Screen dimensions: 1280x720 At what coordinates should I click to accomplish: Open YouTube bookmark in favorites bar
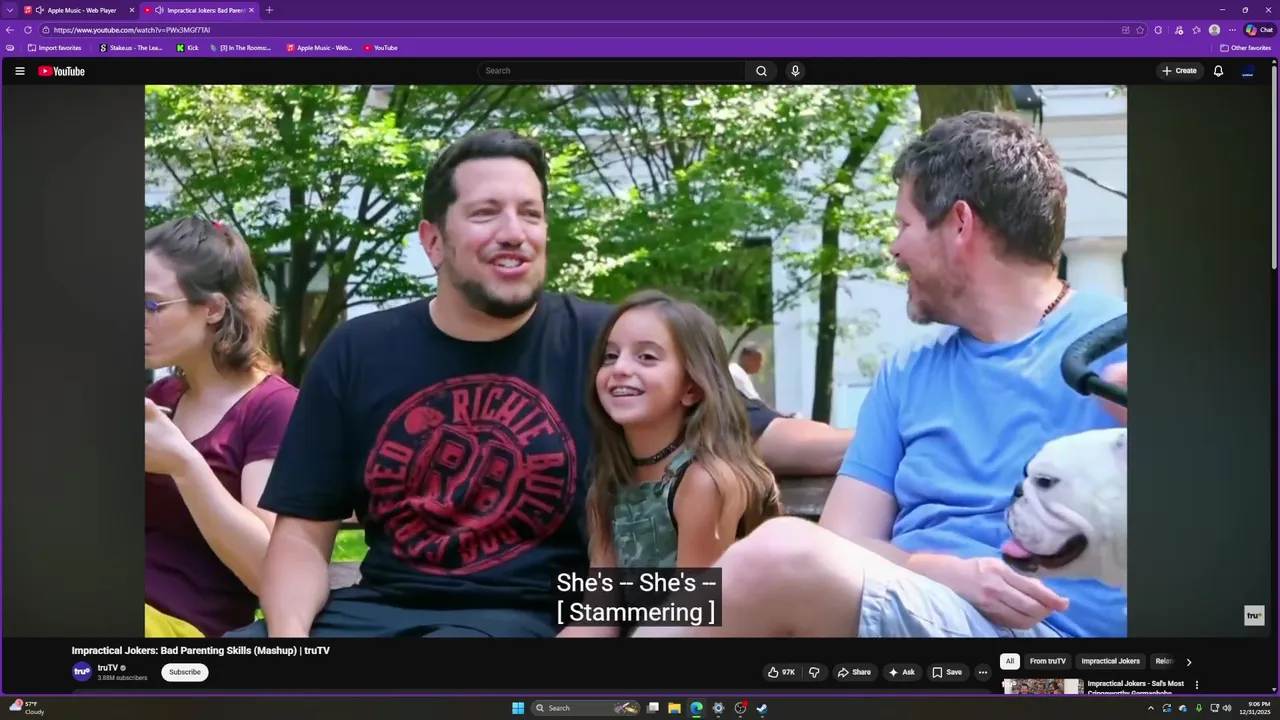coord(381,48)
